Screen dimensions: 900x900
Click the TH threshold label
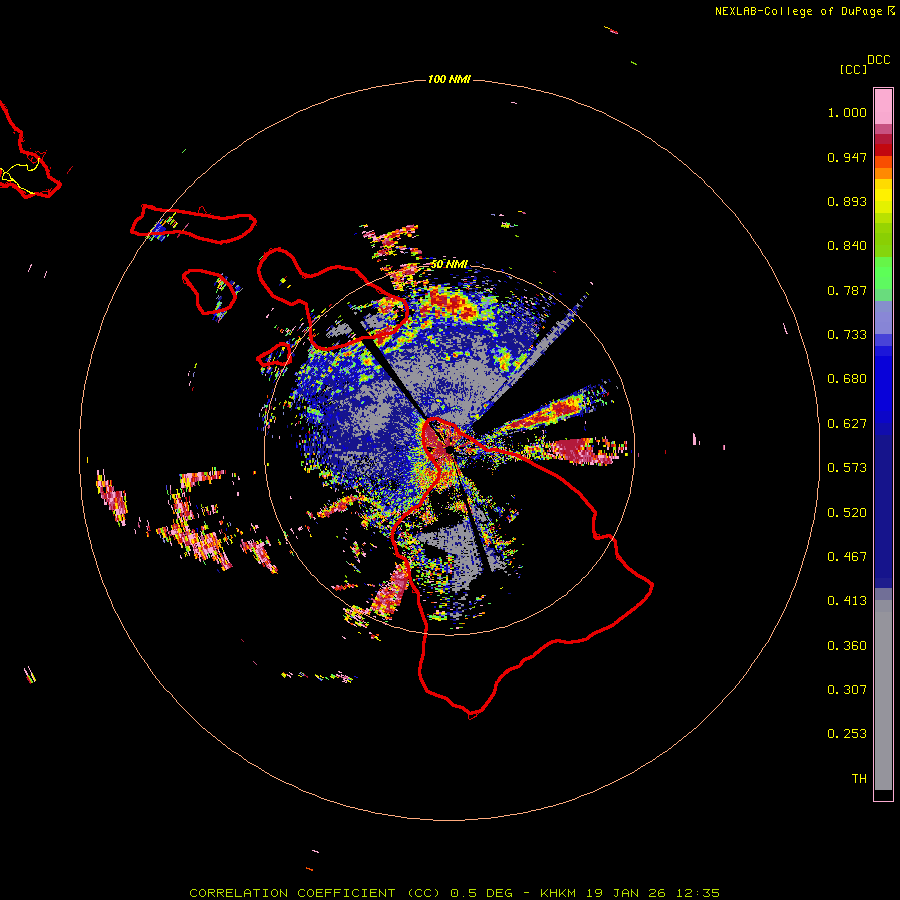tap(859, 779)
